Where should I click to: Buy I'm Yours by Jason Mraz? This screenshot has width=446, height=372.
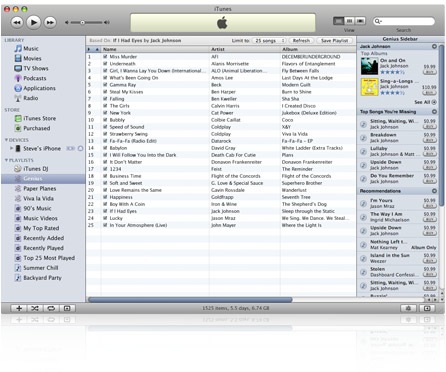[x=430, y=206]
